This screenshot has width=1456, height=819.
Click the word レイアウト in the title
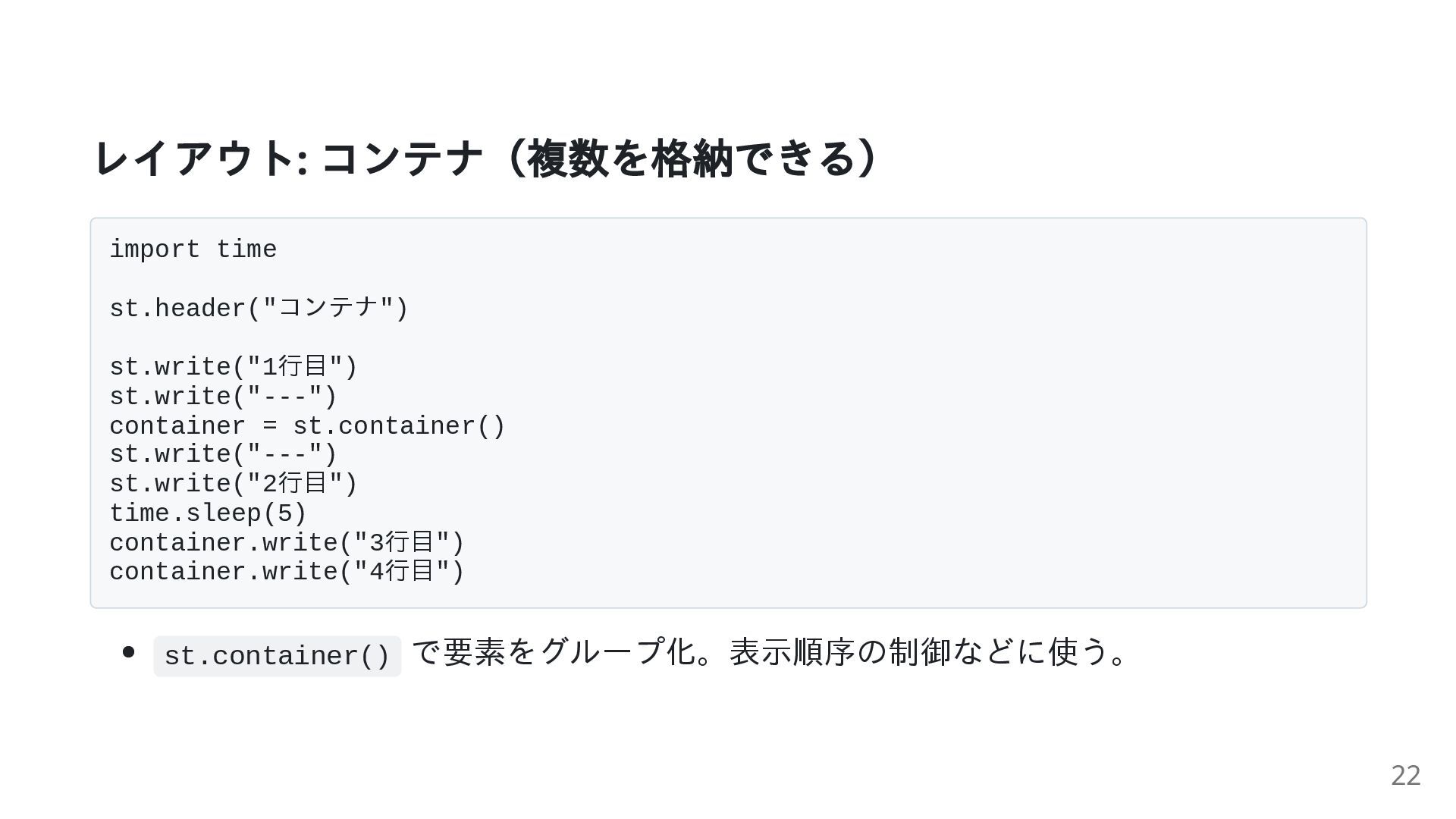click(x=193, y=159)
